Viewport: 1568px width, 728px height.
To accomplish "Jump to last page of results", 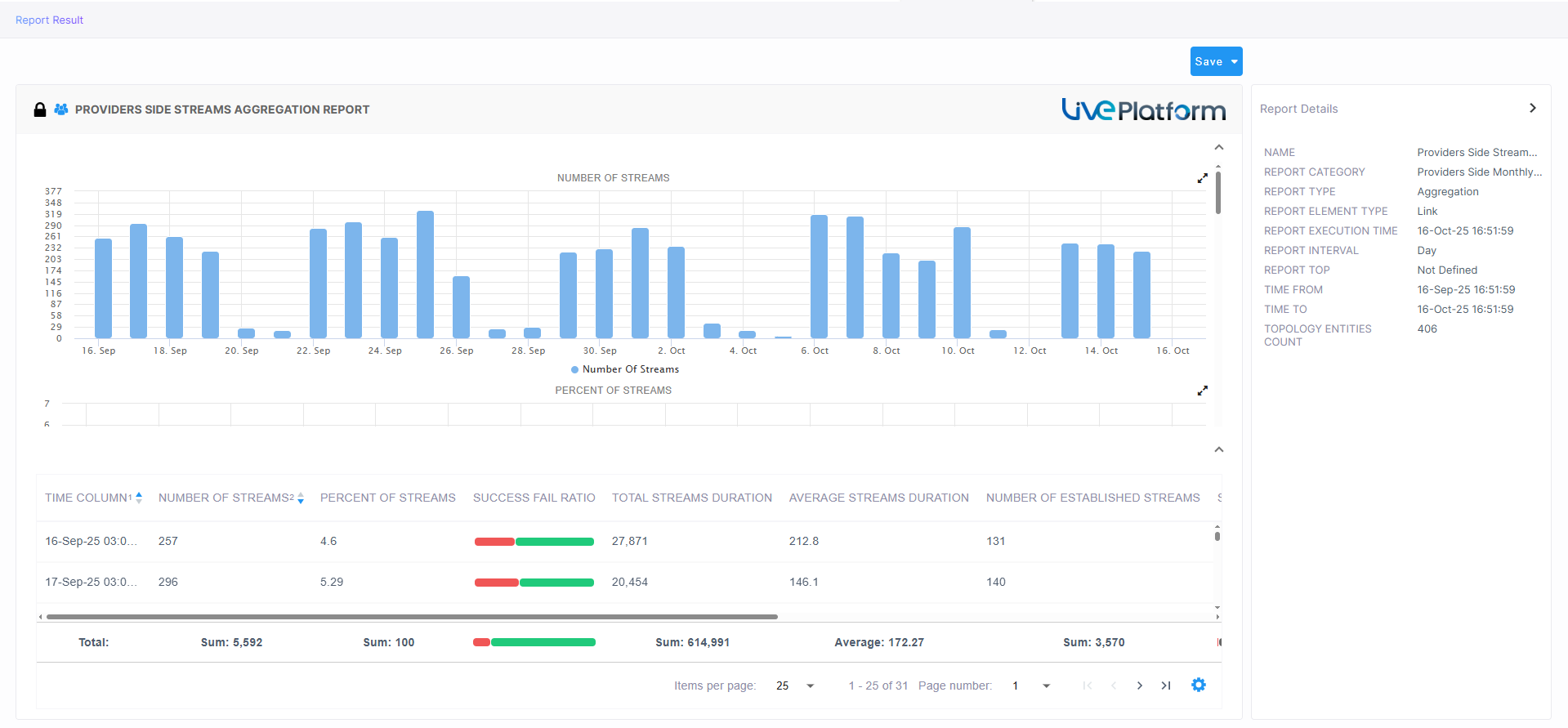I will click(x=1166, y=686).
